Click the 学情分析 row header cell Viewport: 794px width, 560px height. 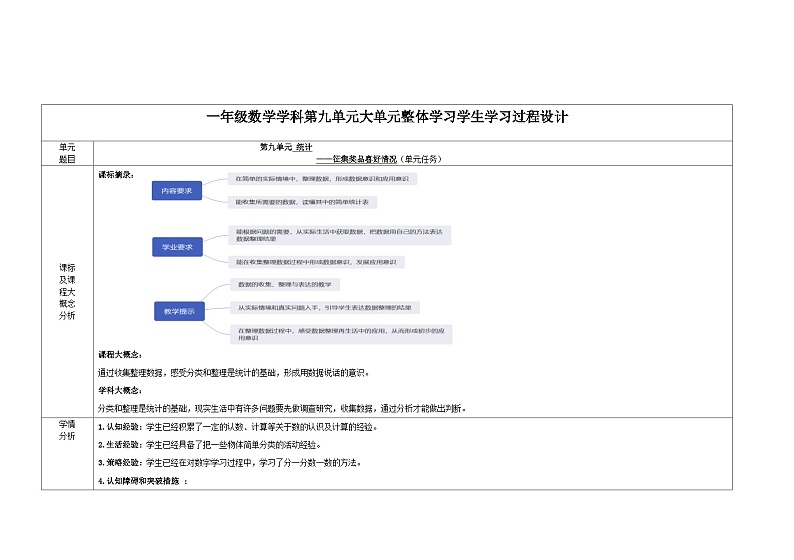pyautogui.click(x=67, y=430)
